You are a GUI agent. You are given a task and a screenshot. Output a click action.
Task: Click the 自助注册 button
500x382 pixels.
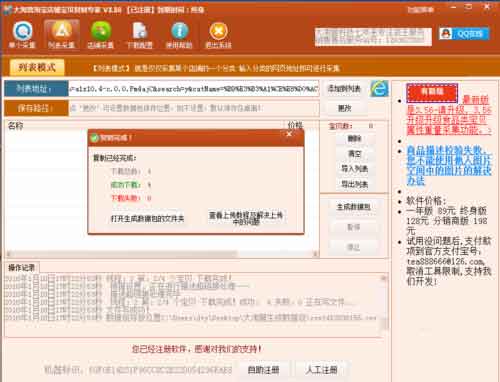click(264, 370)
